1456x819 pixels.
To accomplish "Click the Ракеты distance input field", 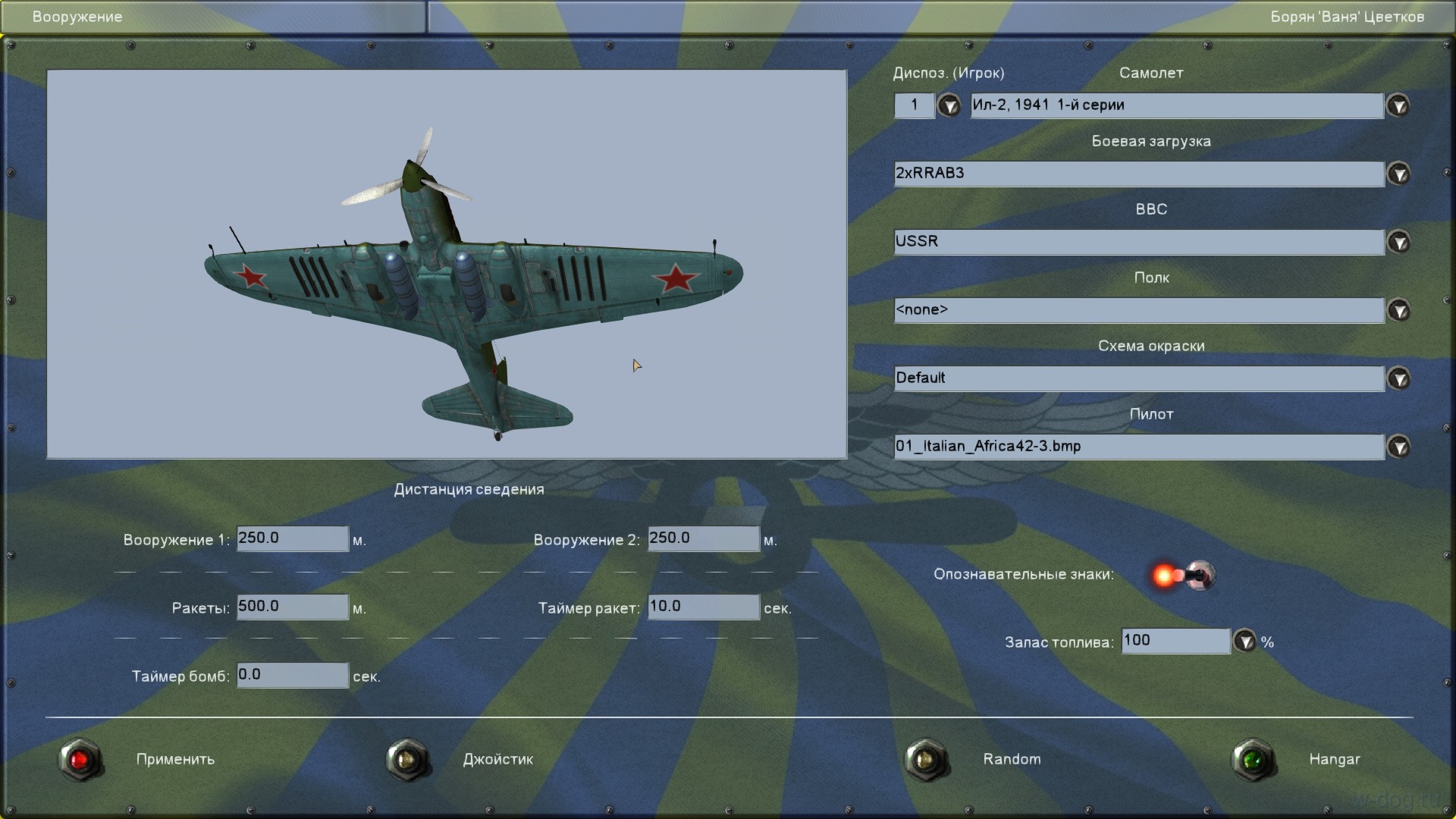I will coord(292,607).
